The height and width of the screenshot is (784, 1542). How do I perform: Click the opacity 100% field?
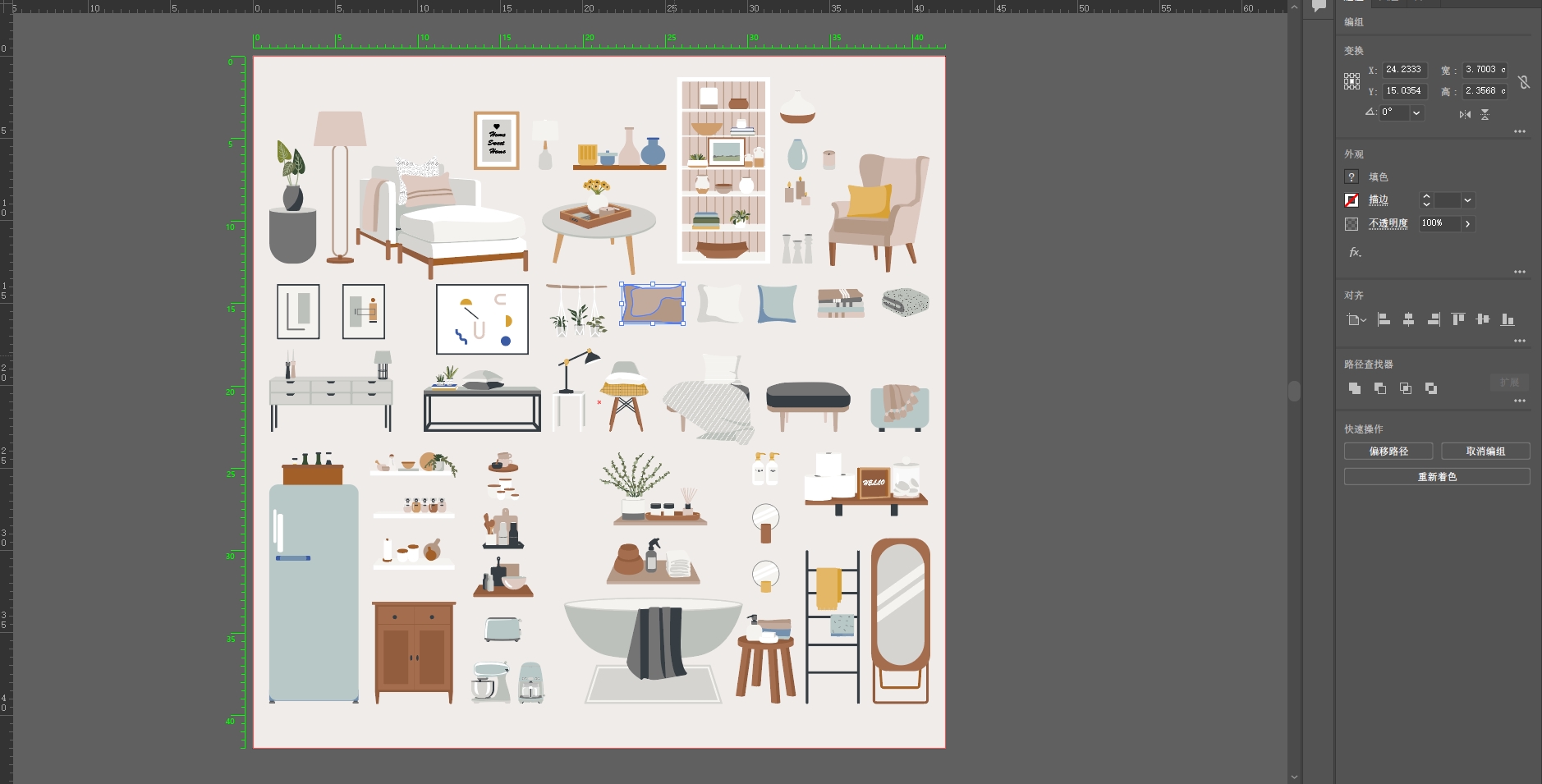tap(1439, 223)
